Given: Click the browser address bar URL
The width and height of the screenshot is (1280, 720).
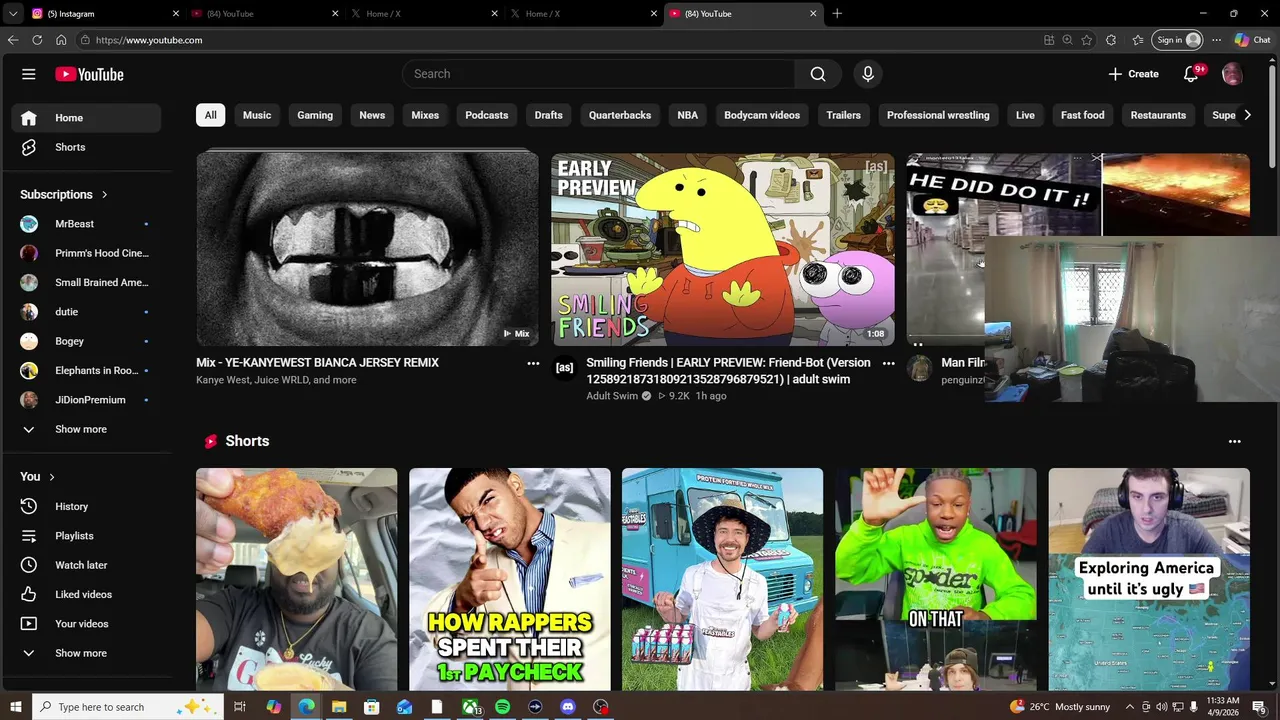Looking at the screenshot, I should point(149,40).
